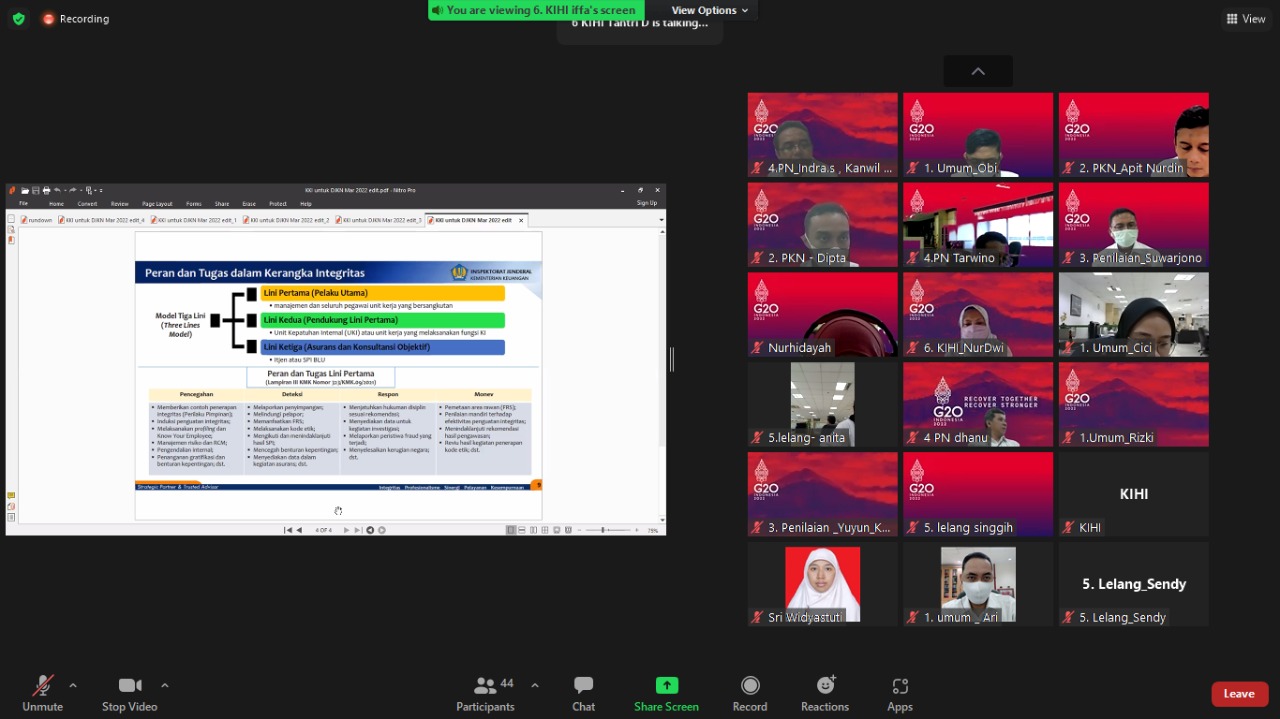This screenshot has width=1280, height=719.
Task: Expand the View Options dropdown
Action: (710, 10)
